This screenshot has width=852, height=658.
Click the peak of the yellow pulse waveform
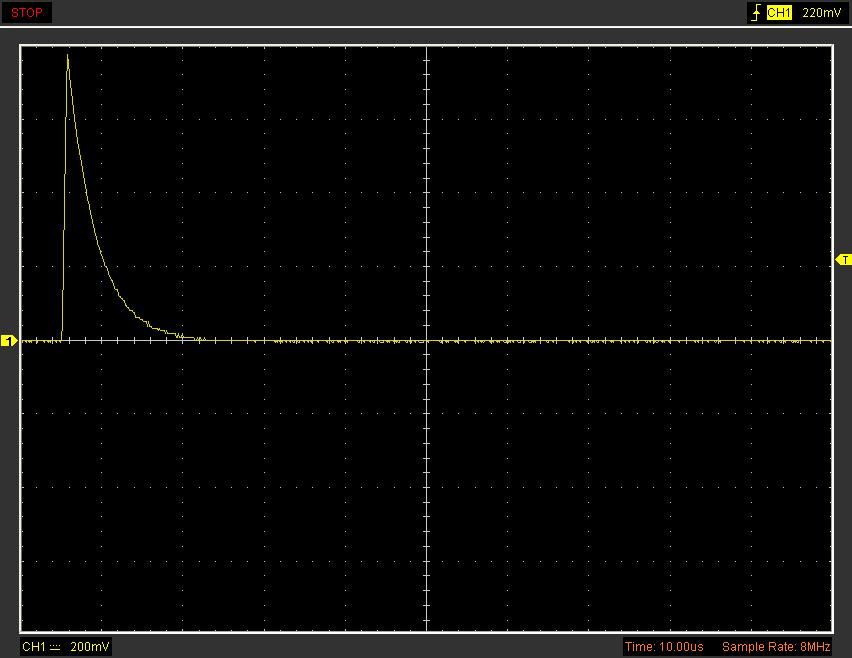coord(67,55)
